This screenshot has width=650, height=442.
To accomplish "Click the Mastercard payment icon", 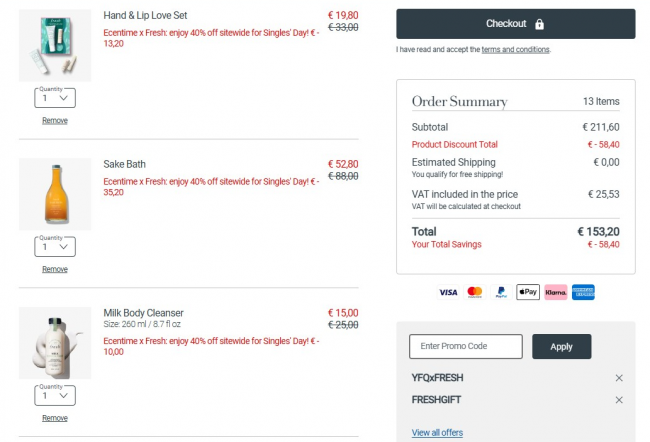I will point(475,292).
